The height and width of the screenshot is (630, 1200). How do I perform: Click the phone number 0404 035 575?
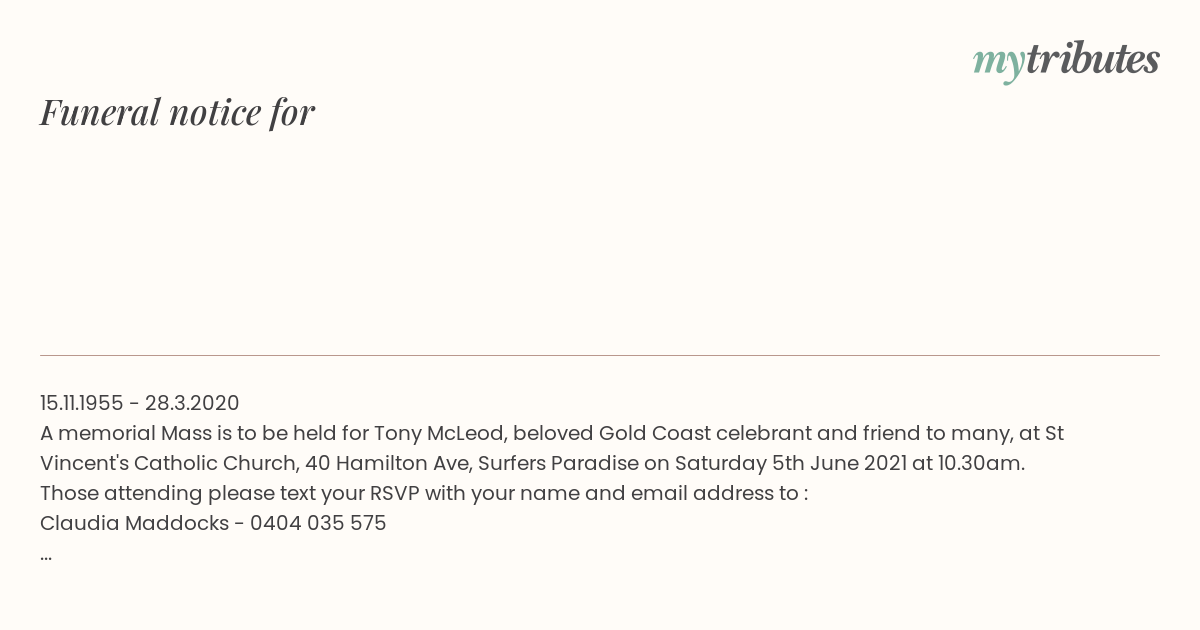[318, 523]
